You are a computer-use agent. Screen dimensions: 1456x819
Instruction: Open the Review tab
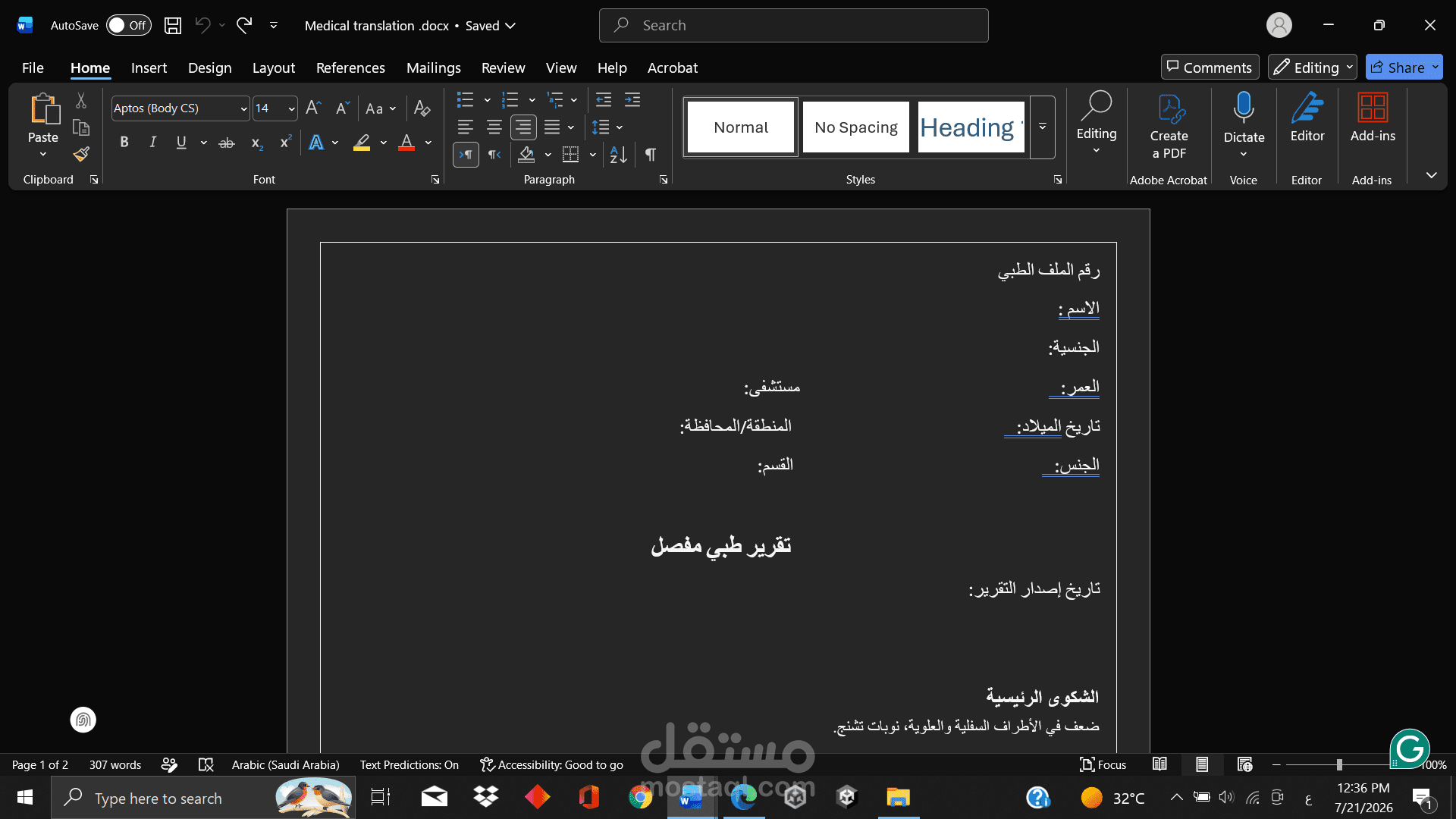[x=504, y=67]
